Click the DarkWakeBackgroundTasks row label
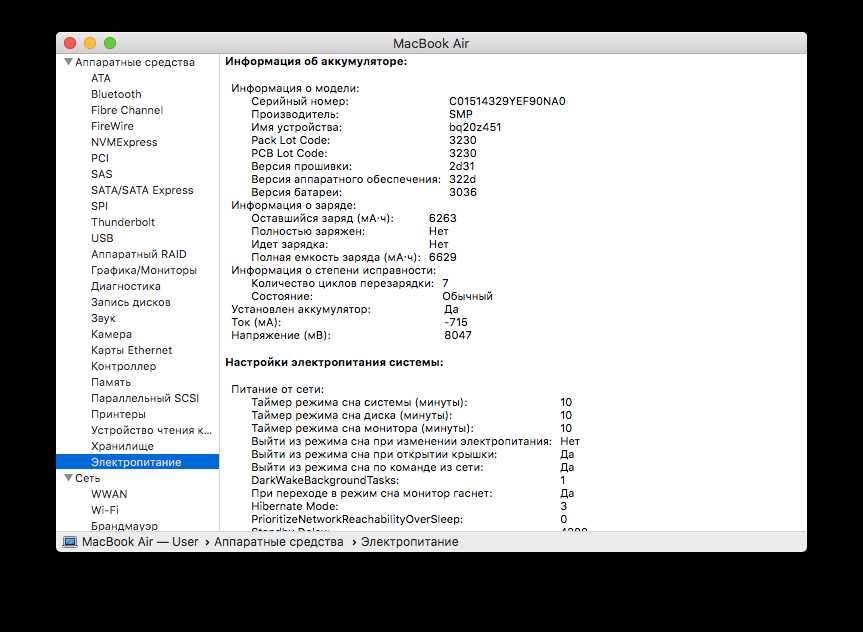Image resolution: width=863 pixels, height=632 pixels. pyautogui.click(x=325, y=480)
